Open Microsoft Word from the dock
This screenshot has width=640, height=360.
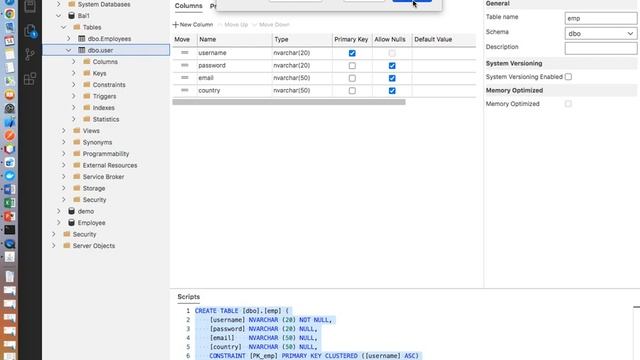pos(10,189)
